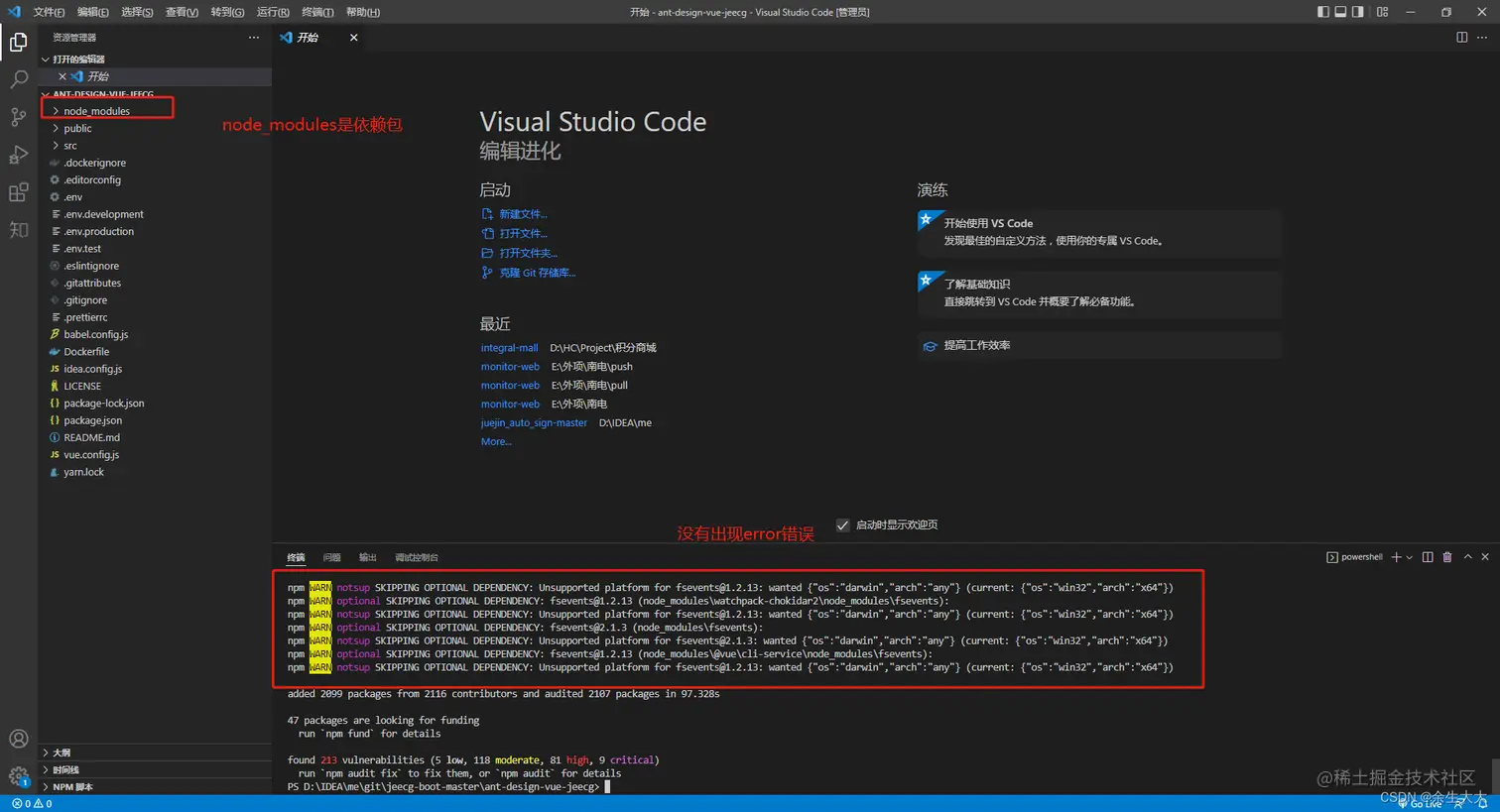Open Manage settings gear icon
Screen dimensions: 1500x812
point(18,776)
